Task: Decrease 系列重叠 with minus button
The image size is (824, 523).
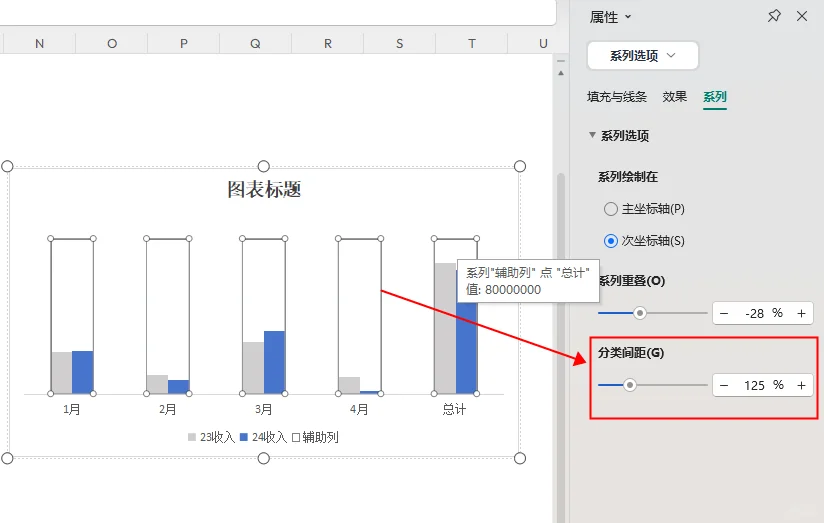Action: coord(724,314)
